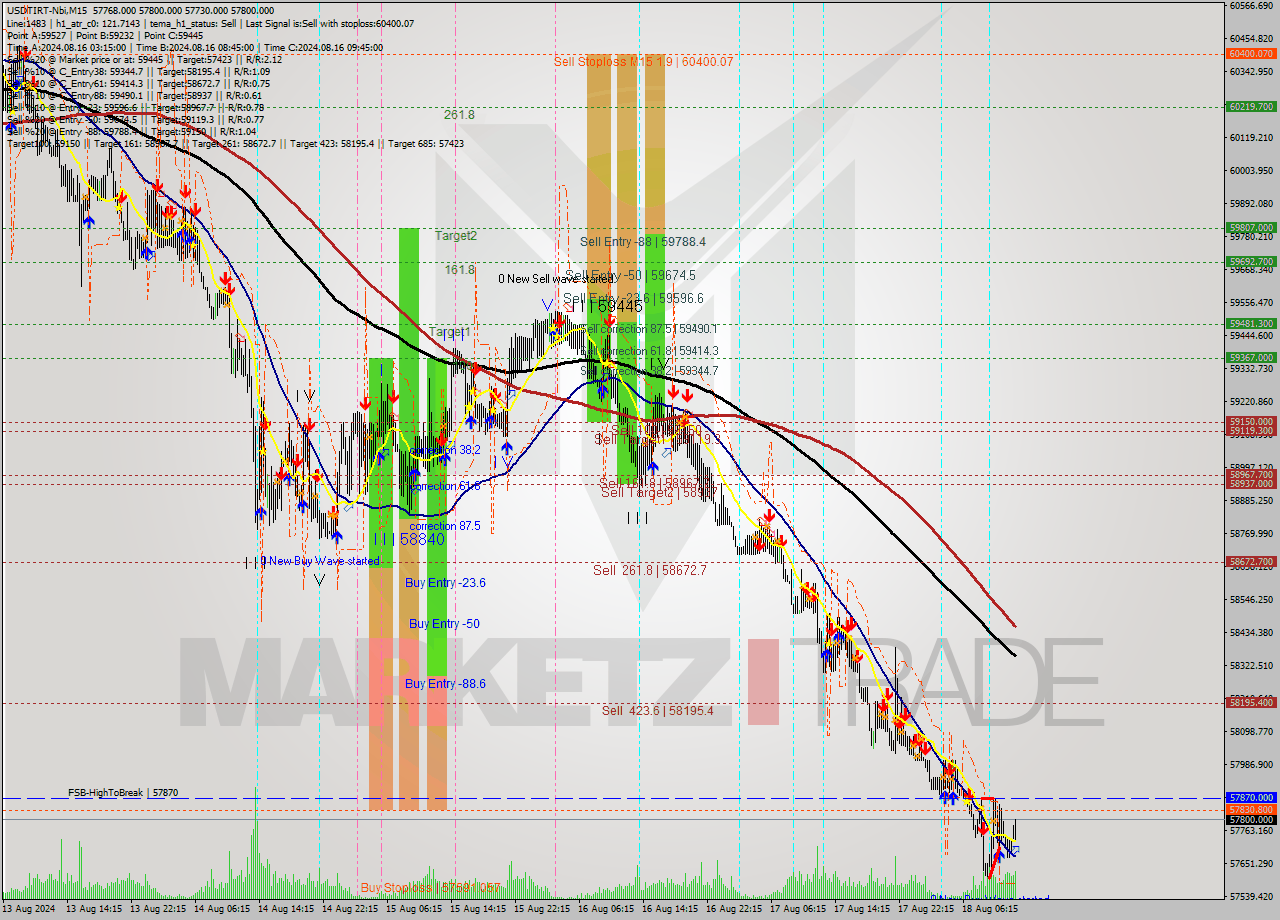1280x920 pixels.
Task: Click the orange 60400.070 price tag
Action: tap(1250, 54)
